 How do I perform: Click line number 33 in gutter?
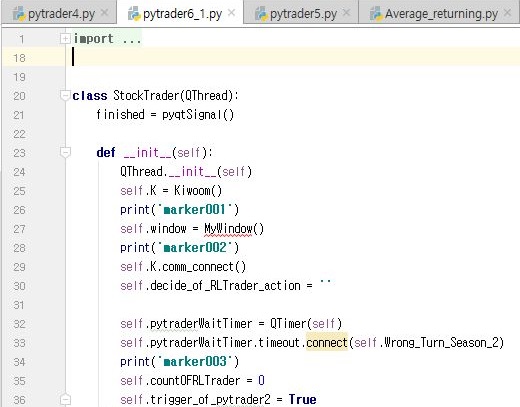click(x=19, y=343)
